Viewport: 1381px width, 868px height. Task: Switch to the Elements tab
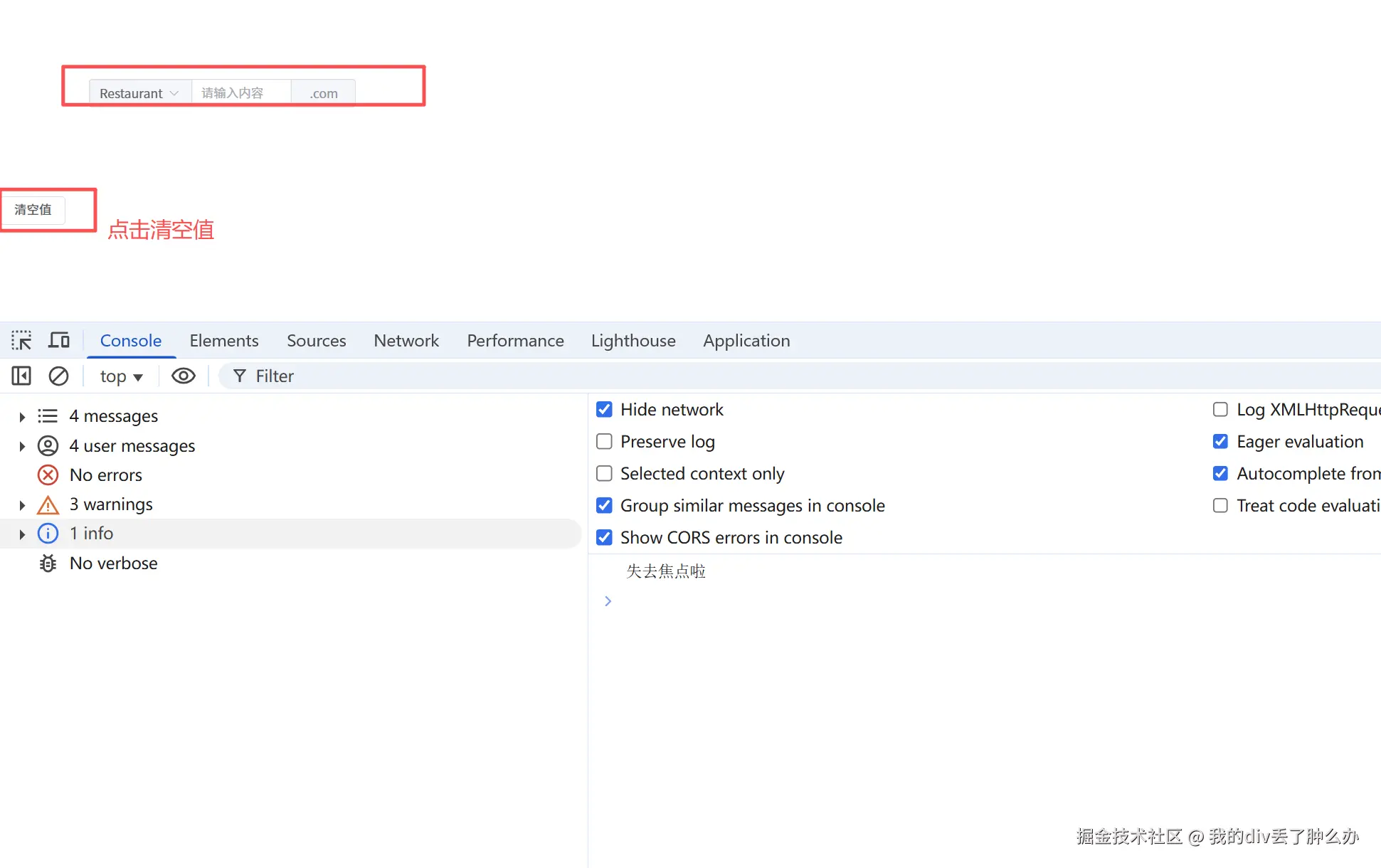click(223, 340)
